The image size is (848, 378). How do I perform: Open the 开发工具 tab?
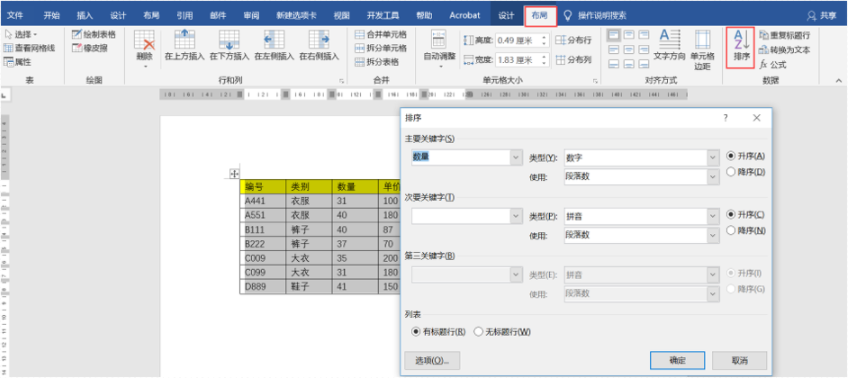(x=383, y=15)
